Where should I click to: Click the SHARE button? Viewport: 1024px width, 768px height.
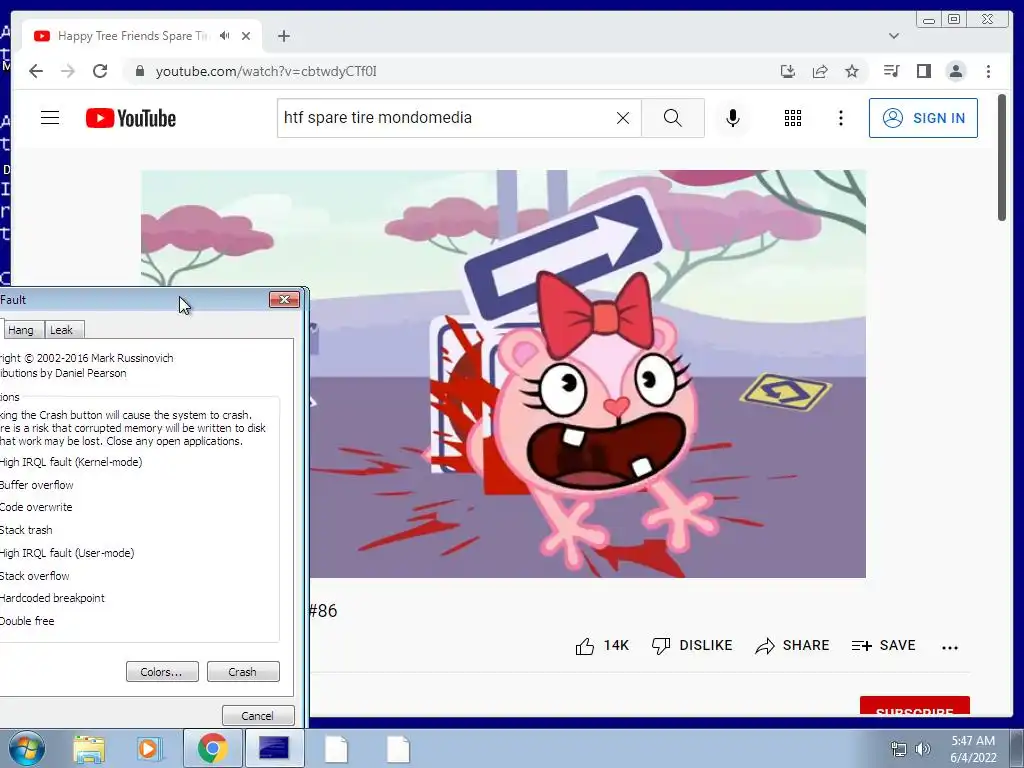[792, 646]
